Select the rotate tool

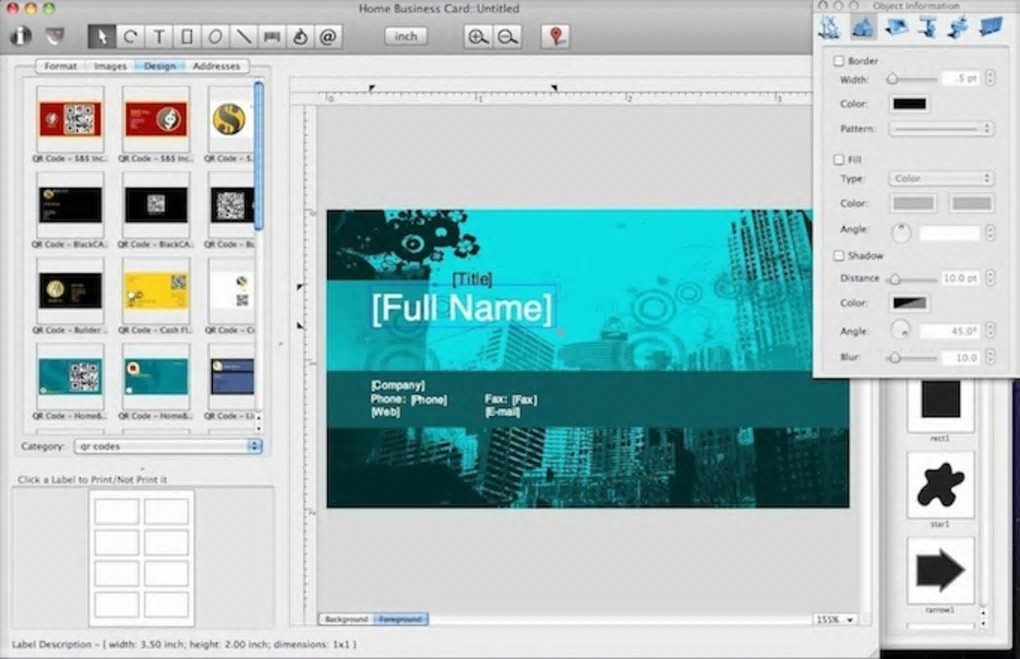[130, 36]
